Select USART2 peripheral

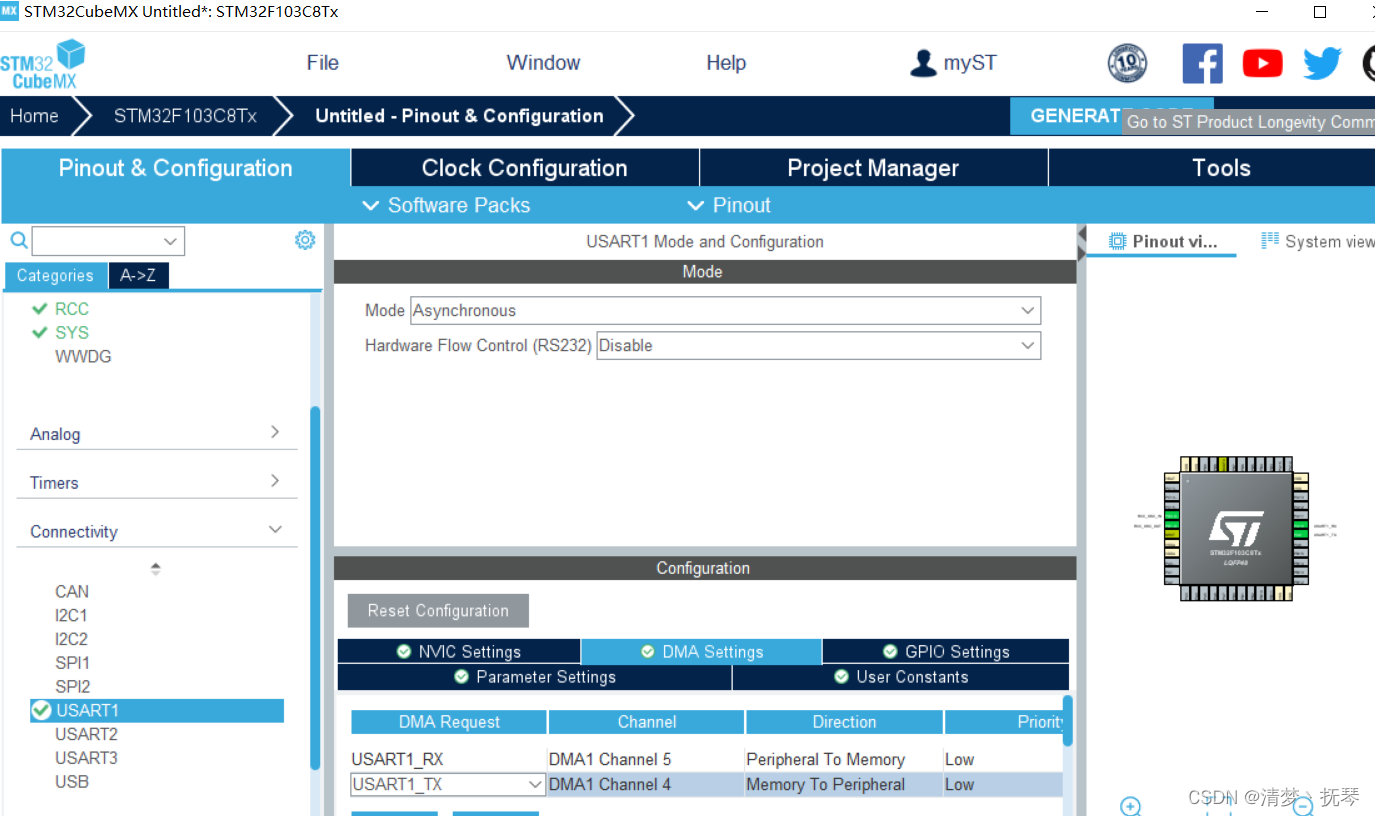(x=86, y=734)
